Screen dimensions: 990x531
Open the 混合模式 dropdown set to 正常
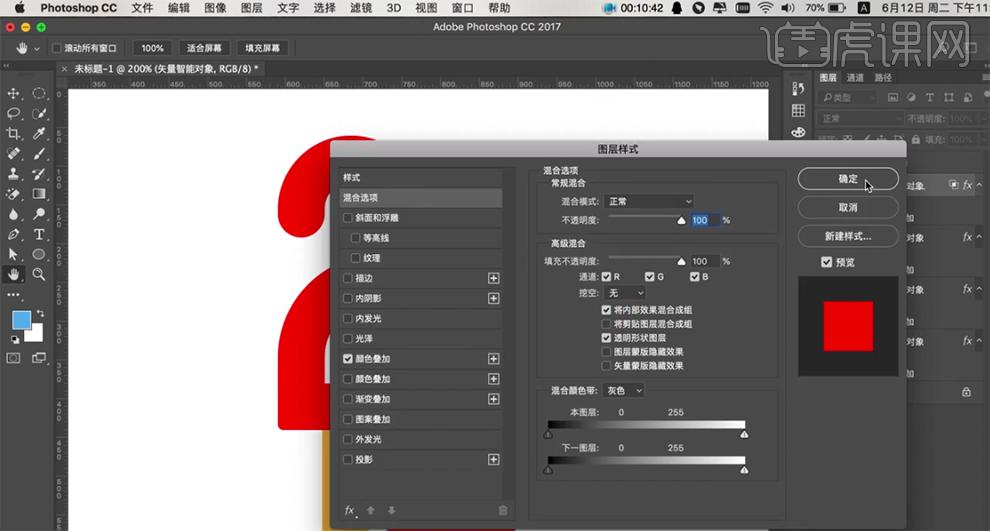(x=648, y=201)
